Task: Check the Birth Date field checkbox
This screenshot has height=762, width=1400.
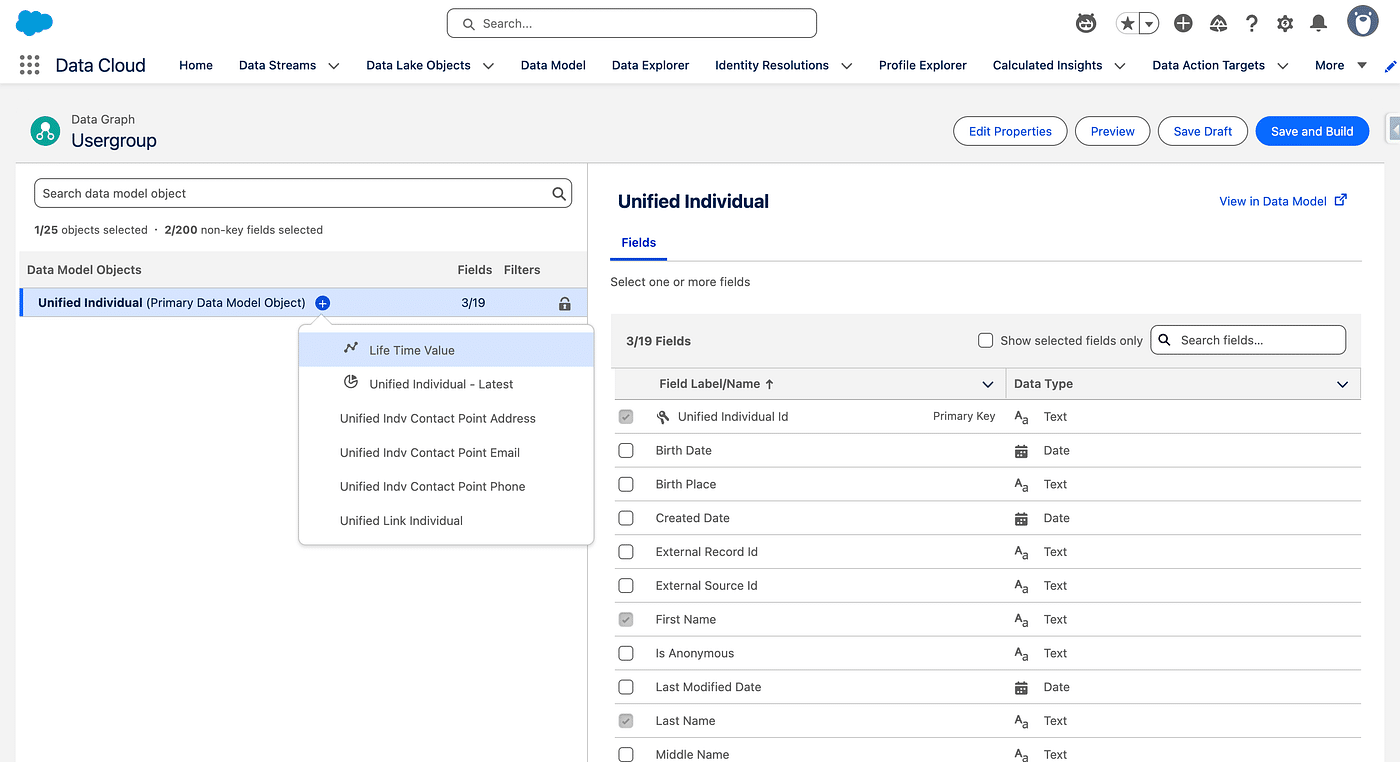Action: (626, 451)
